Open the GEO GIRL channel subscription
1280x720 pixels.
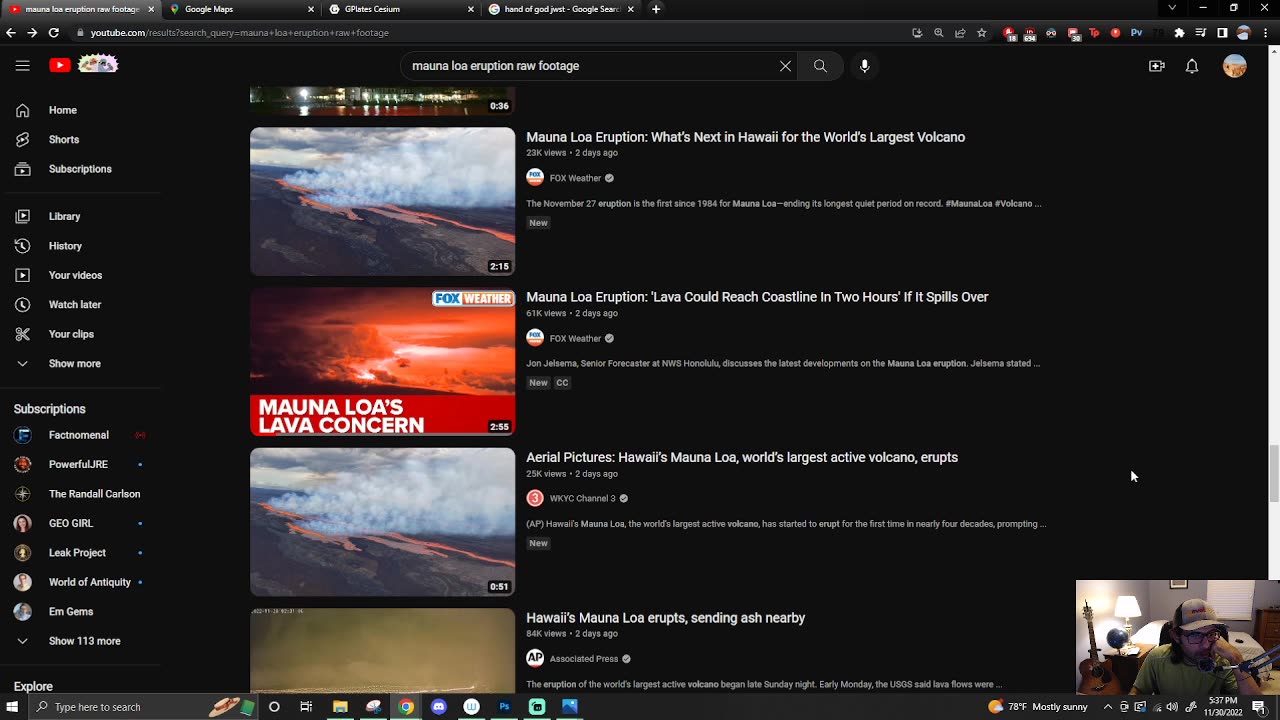[x=80, y=523]
